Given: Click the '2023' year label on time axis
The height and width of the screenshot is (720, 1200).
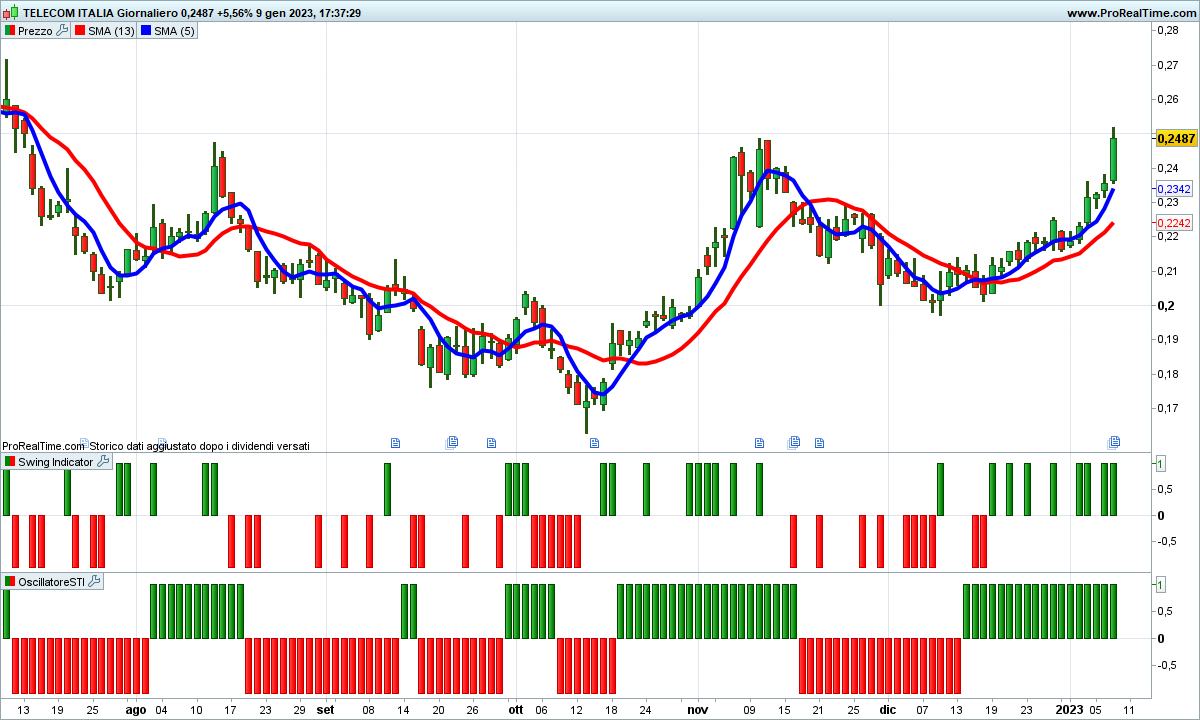Looking at the screenshot, I should coord(1069,709).
